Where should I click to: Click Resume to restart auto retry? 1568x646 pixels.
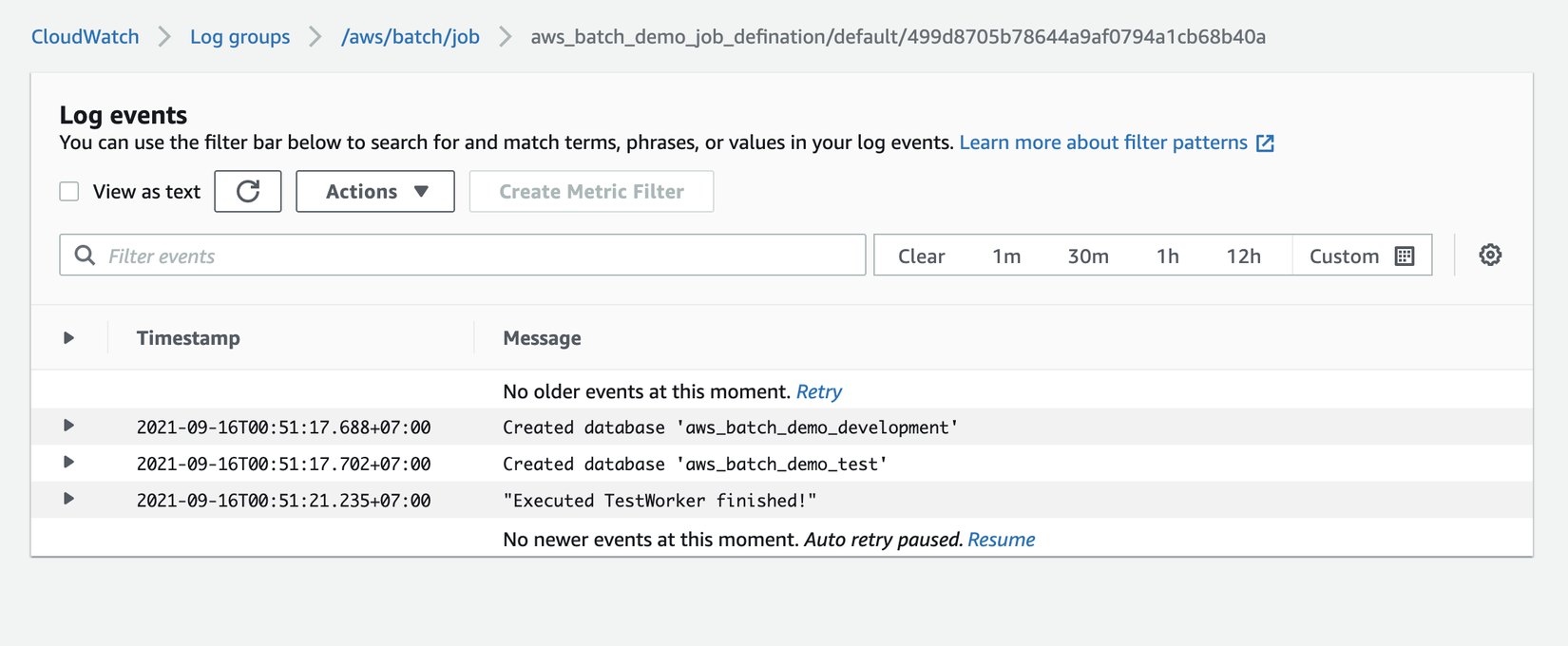click(x=1001, y=540)
